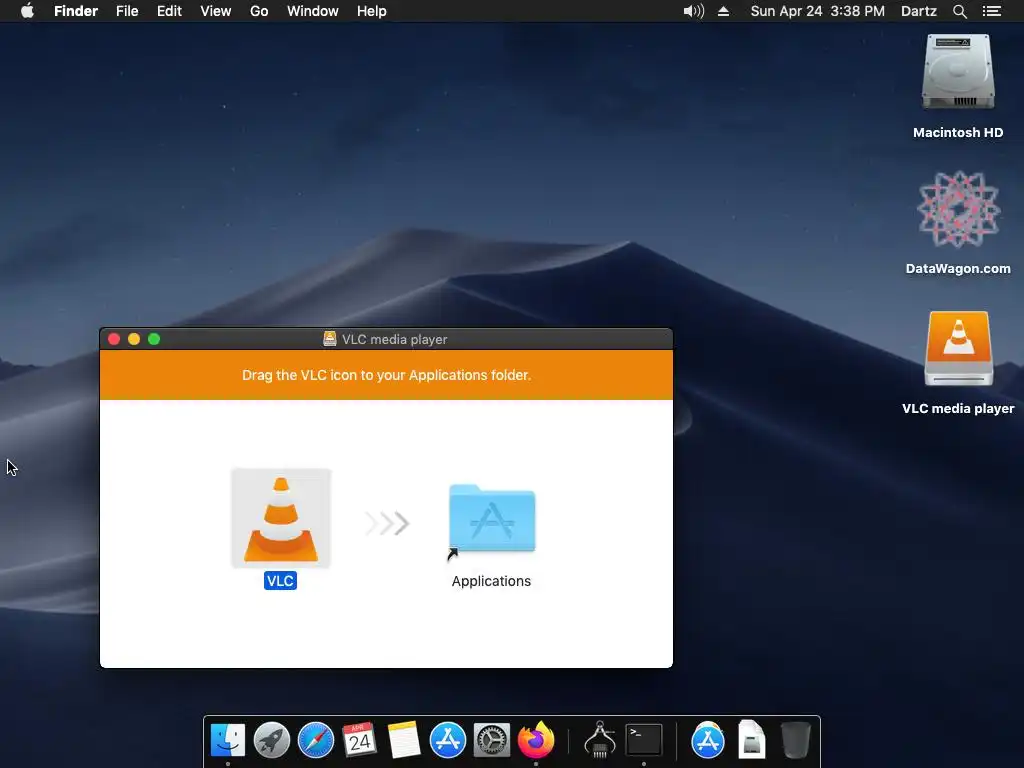The height and width of the screenshot is (768, 1024).
Task: Click the eject icon in menu bar
Action: [724, 11]
